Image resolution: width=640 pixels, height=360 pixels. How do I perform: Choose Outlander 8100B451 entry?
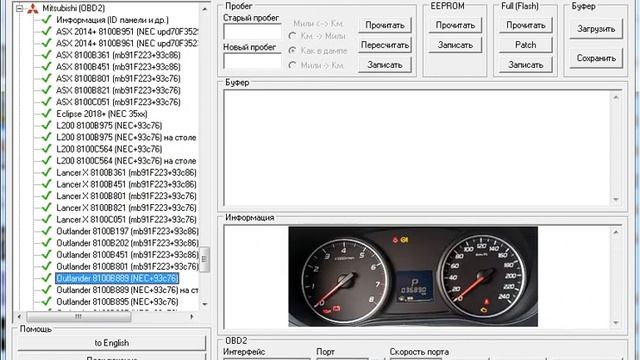tap(127, 255)
